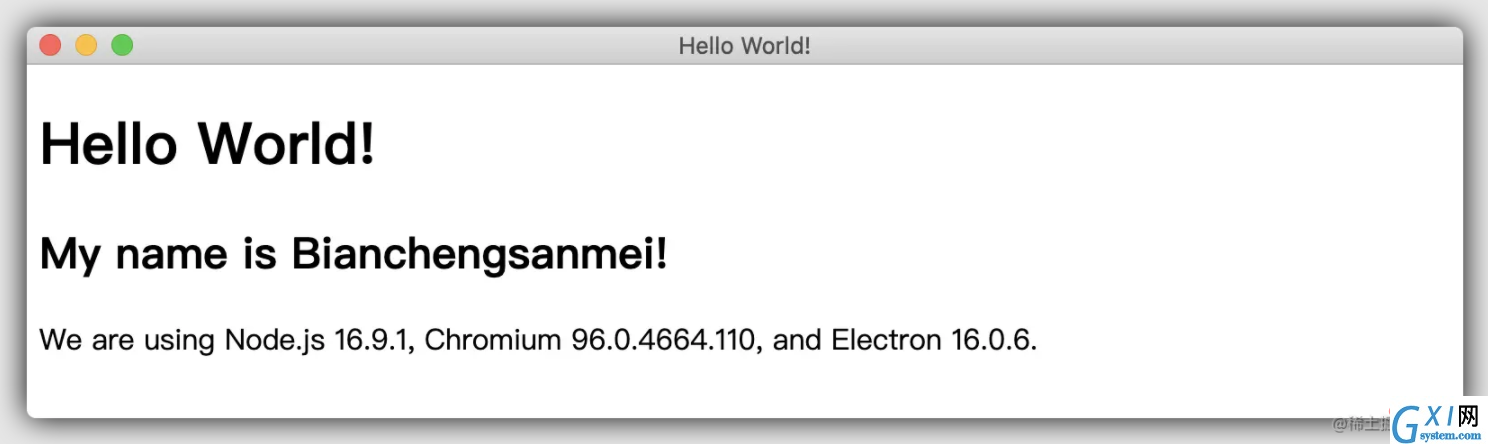This screenshot has height=444, width=1488.
Task: Select the word "Bianchengsanmei!" in subheading
Action: [x=479, y=255]
